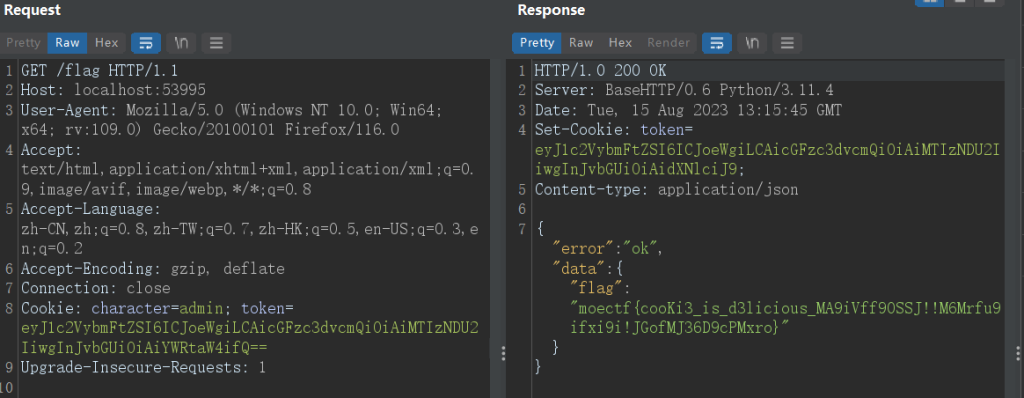Select the side-by-side layout icon
The image size is (1024, 398).
point(929,2)
